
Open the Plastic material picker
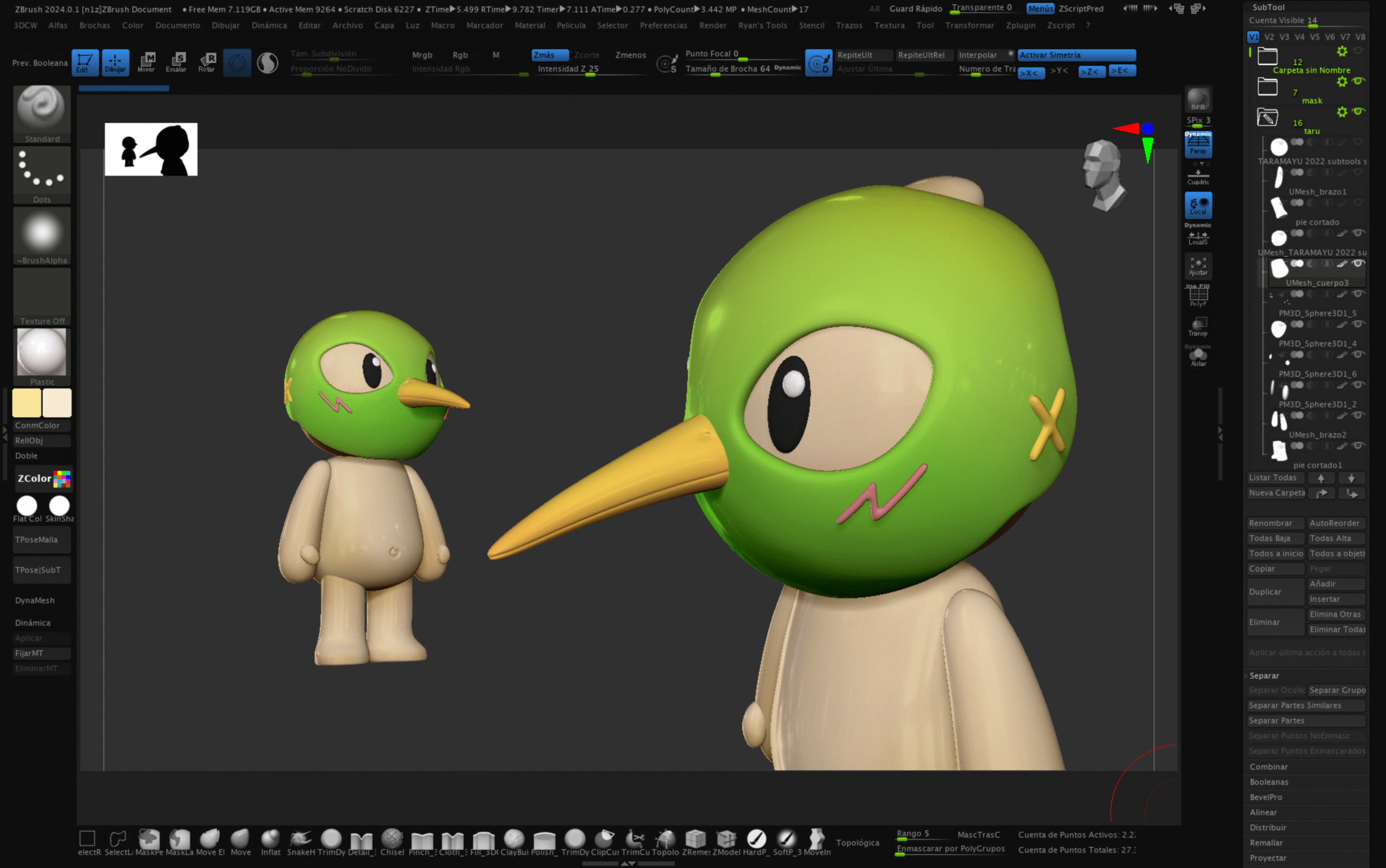pos(42,356)
